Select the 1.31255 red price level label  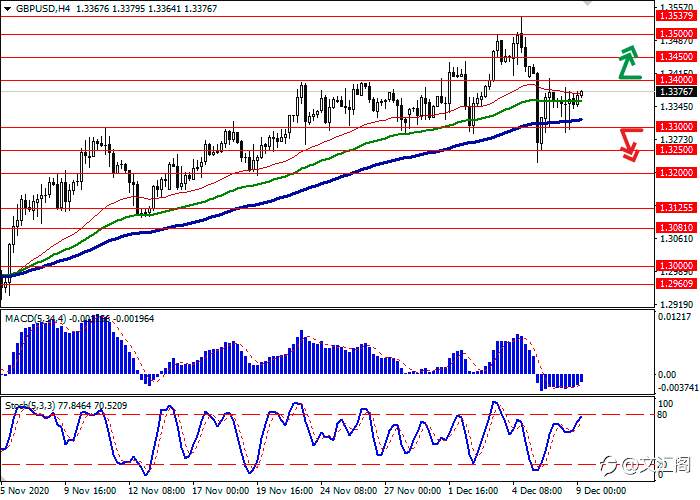click(x=676, y=208)
